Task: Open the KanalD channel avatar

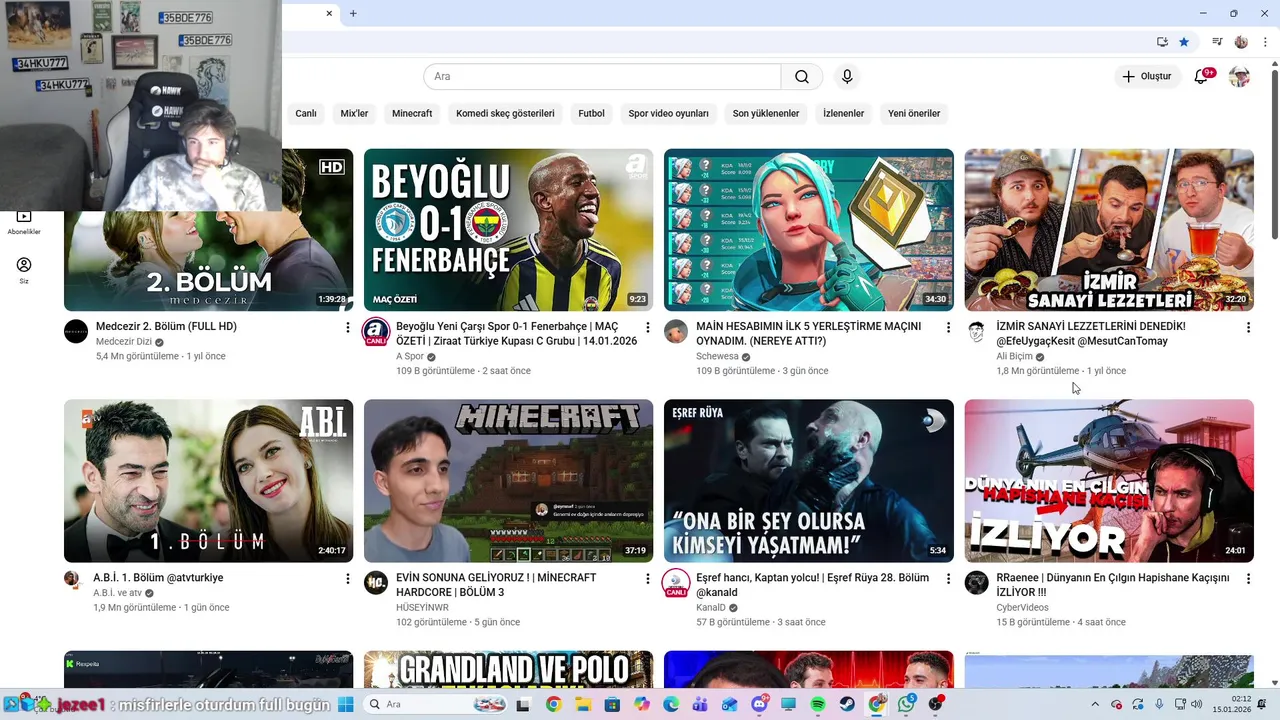Action: (x=676, y=584)
